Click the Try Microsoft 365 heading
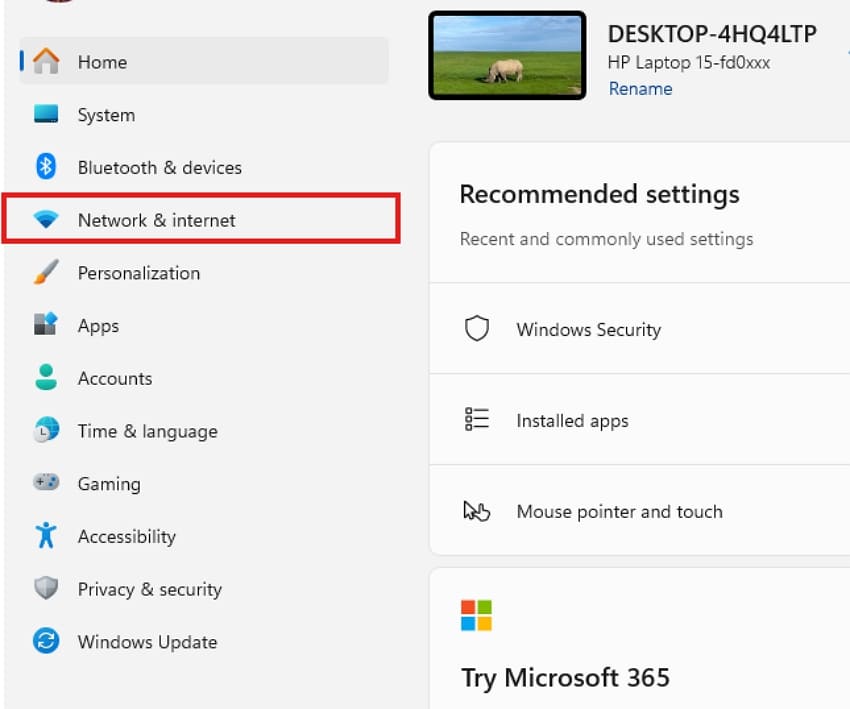850x709 pixels. tap(565, 678)
